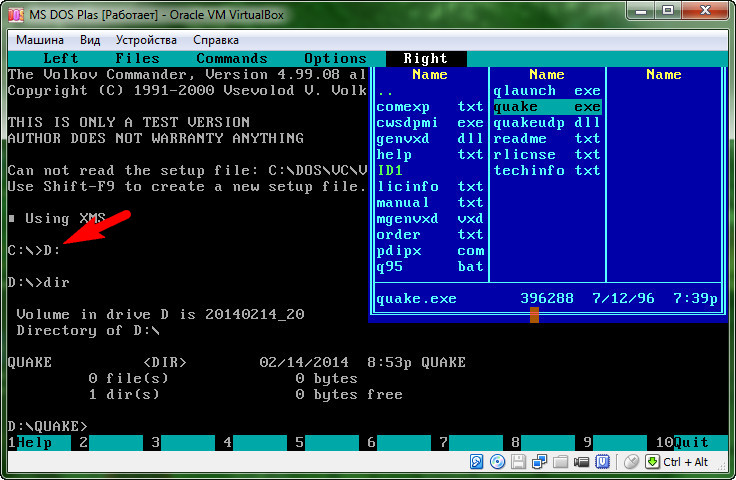Screen dimensions: 736x480
Task: Select the q95 bat file
Action: [x=429, y=267]
